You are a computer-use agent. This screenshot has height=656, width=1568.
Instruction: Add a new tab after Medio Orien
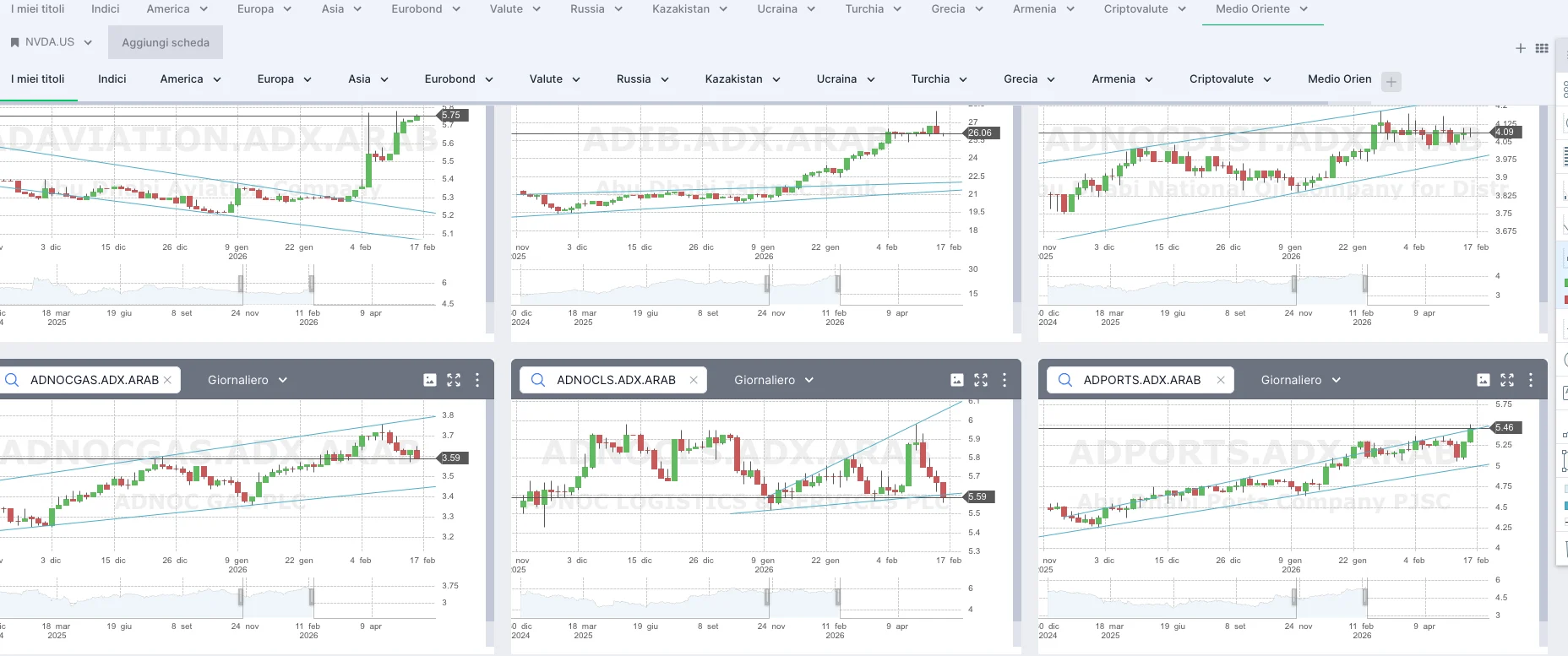click(1391, 82)
